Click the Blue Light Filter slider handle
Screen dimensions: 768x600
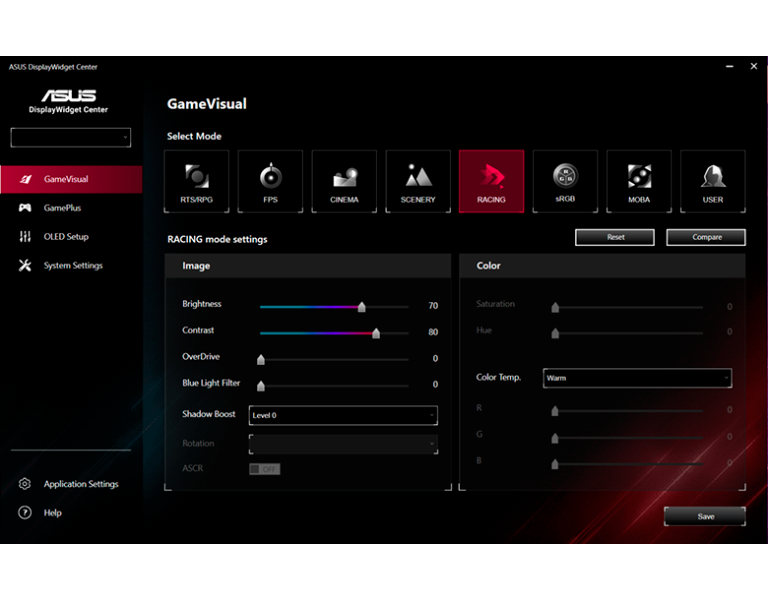point(261,386)
